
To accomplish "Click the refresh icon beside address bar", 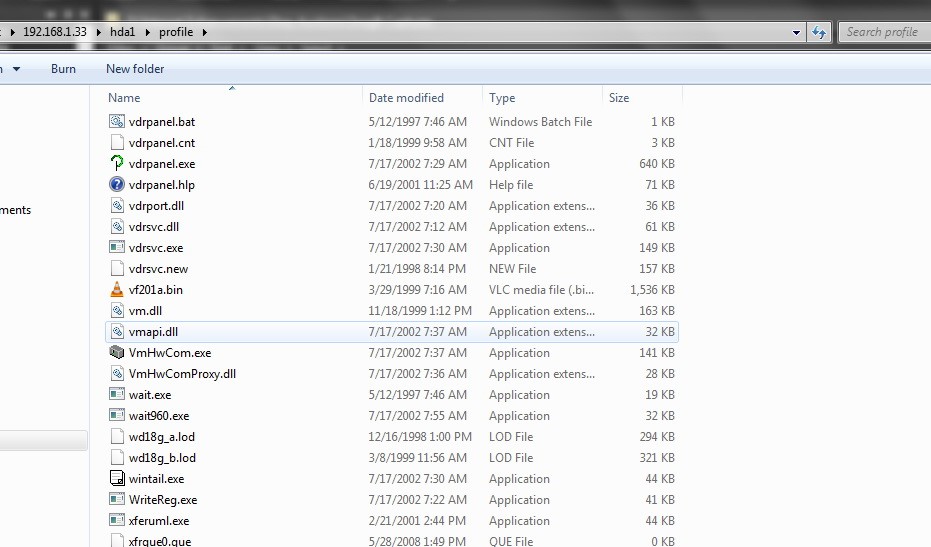I will click(819, 32).
